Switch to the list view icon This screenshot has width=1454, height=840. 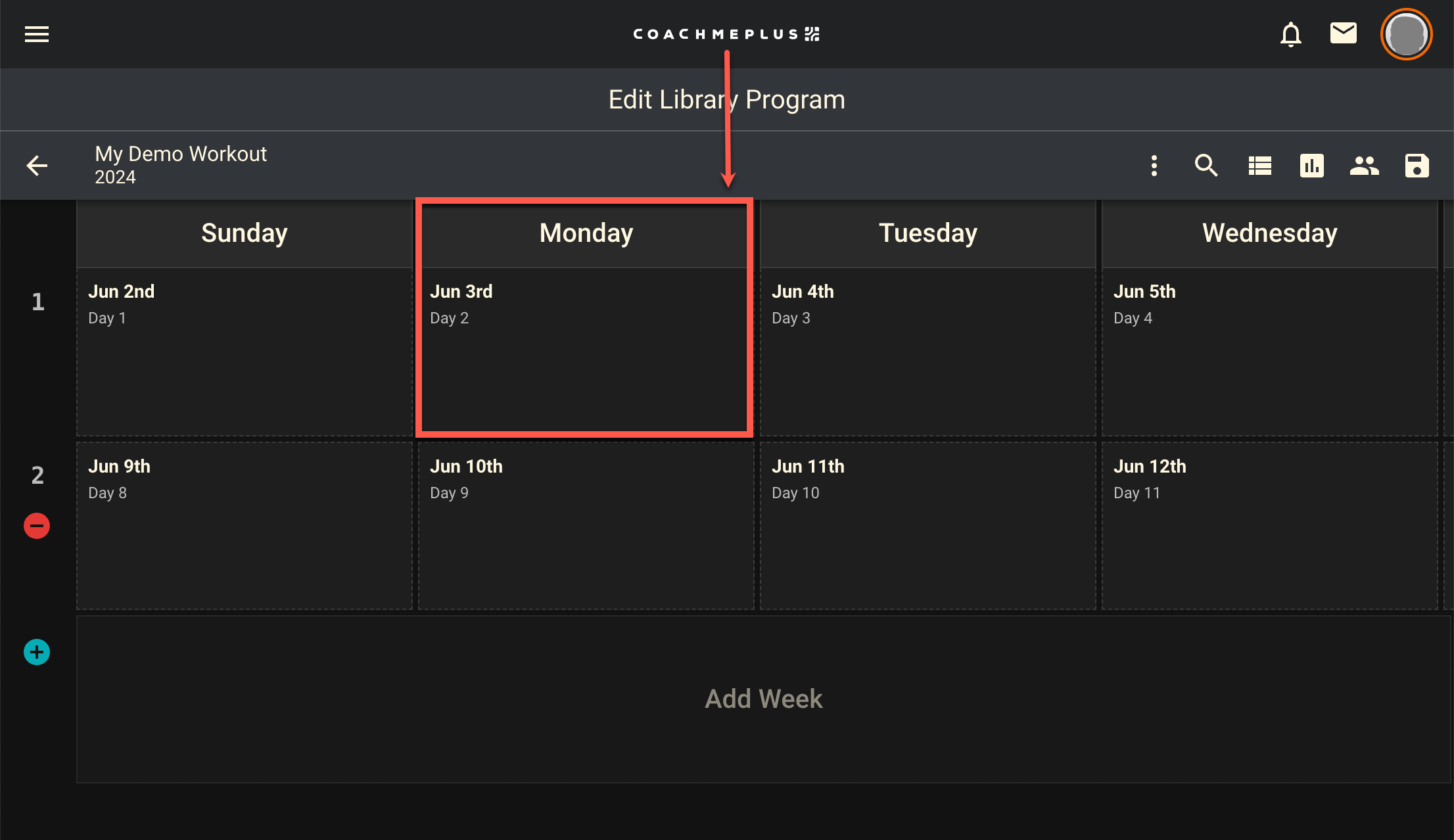(1259, 166)
